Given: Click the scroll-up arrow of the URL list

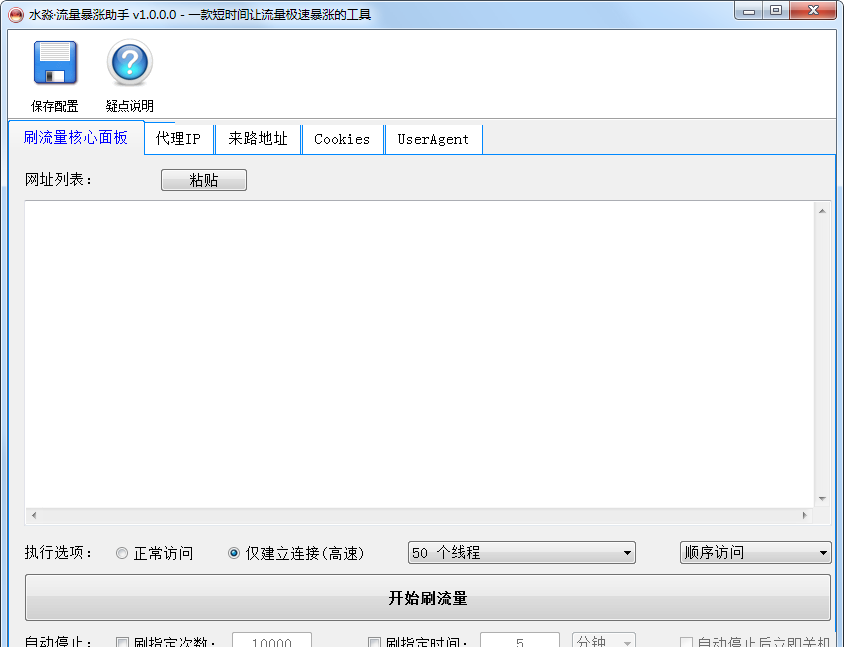Looking at the screenshot, I should click(x=822, y=211).
